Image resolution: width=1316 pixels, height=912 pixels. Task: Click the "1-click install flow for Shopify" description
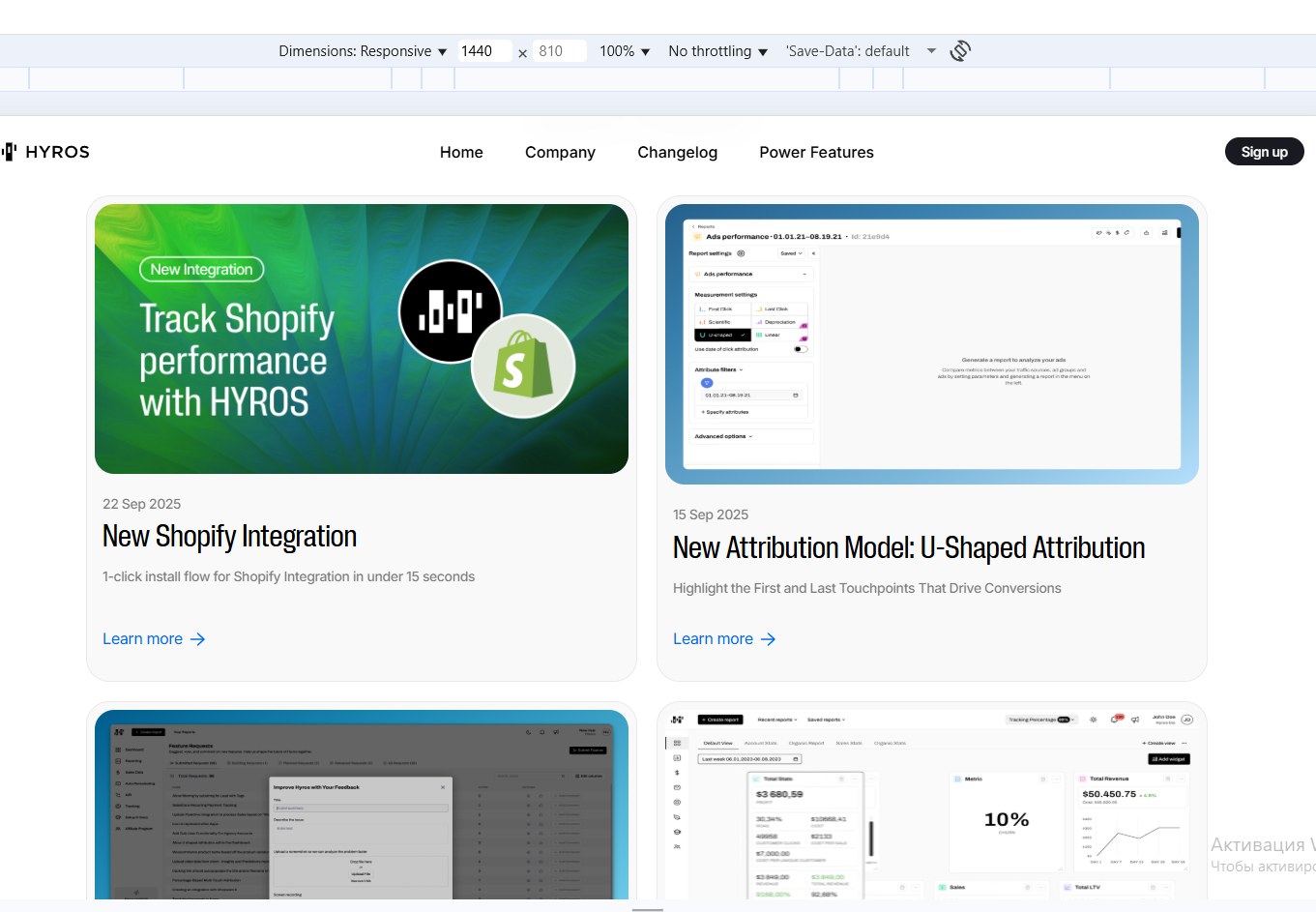point(289,576)
